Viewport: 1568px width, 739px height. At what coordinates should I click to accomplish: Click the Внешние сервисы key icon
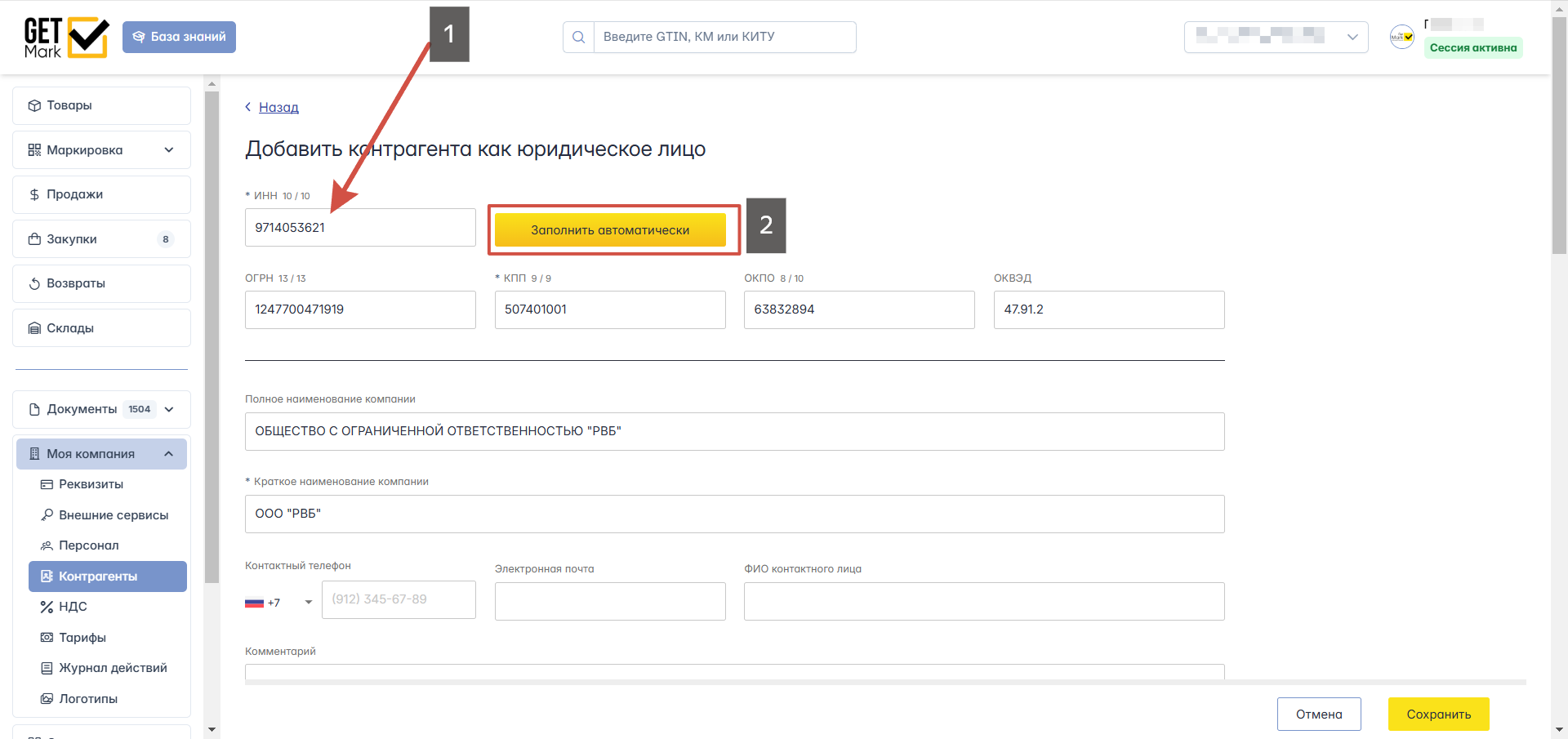click(47, 515)
